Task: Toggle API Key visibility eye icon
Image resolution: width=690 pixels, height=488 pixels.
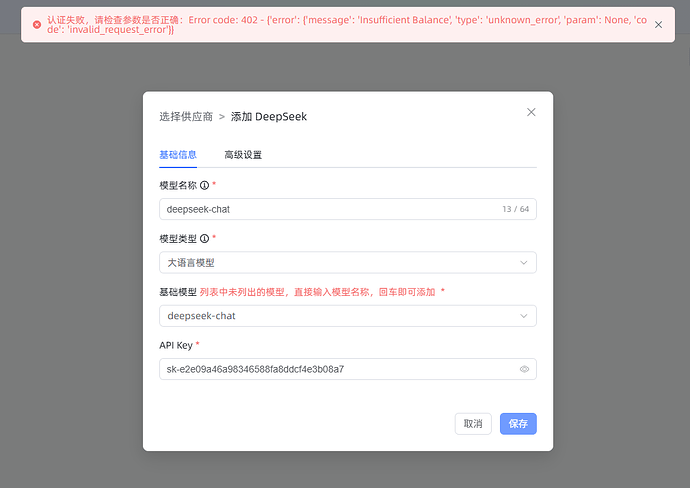Action: 524,369
